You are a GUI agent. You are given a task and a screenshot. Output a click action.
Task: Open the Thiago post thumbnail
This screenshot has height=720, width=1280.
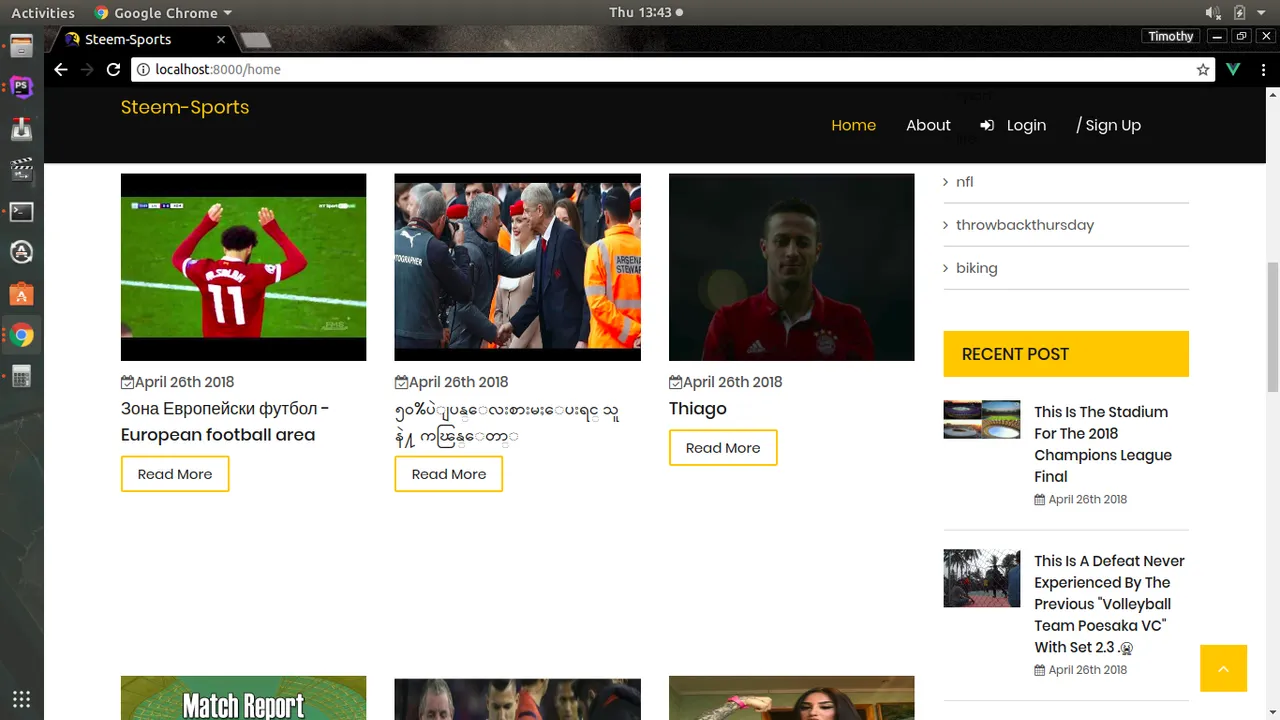pos(791,267)
